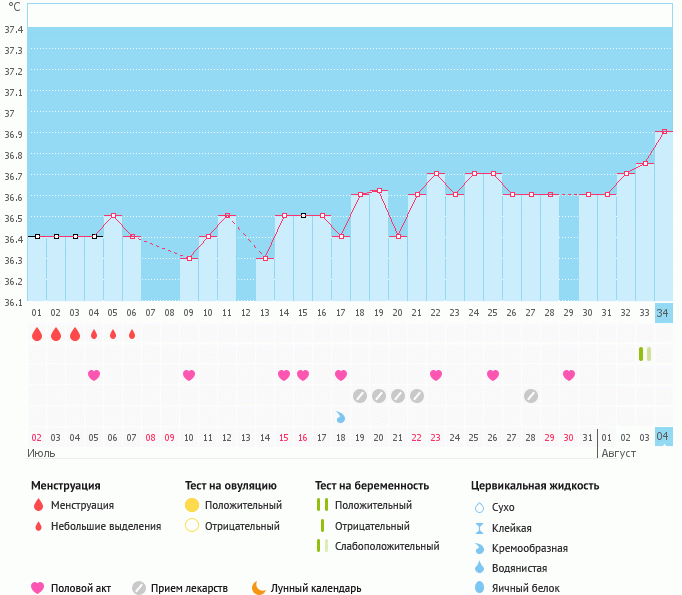Click the red date 23 in the July row
The height and width of the screenshot is (595, 682).
pyautogui.click(x=436, y=438)
